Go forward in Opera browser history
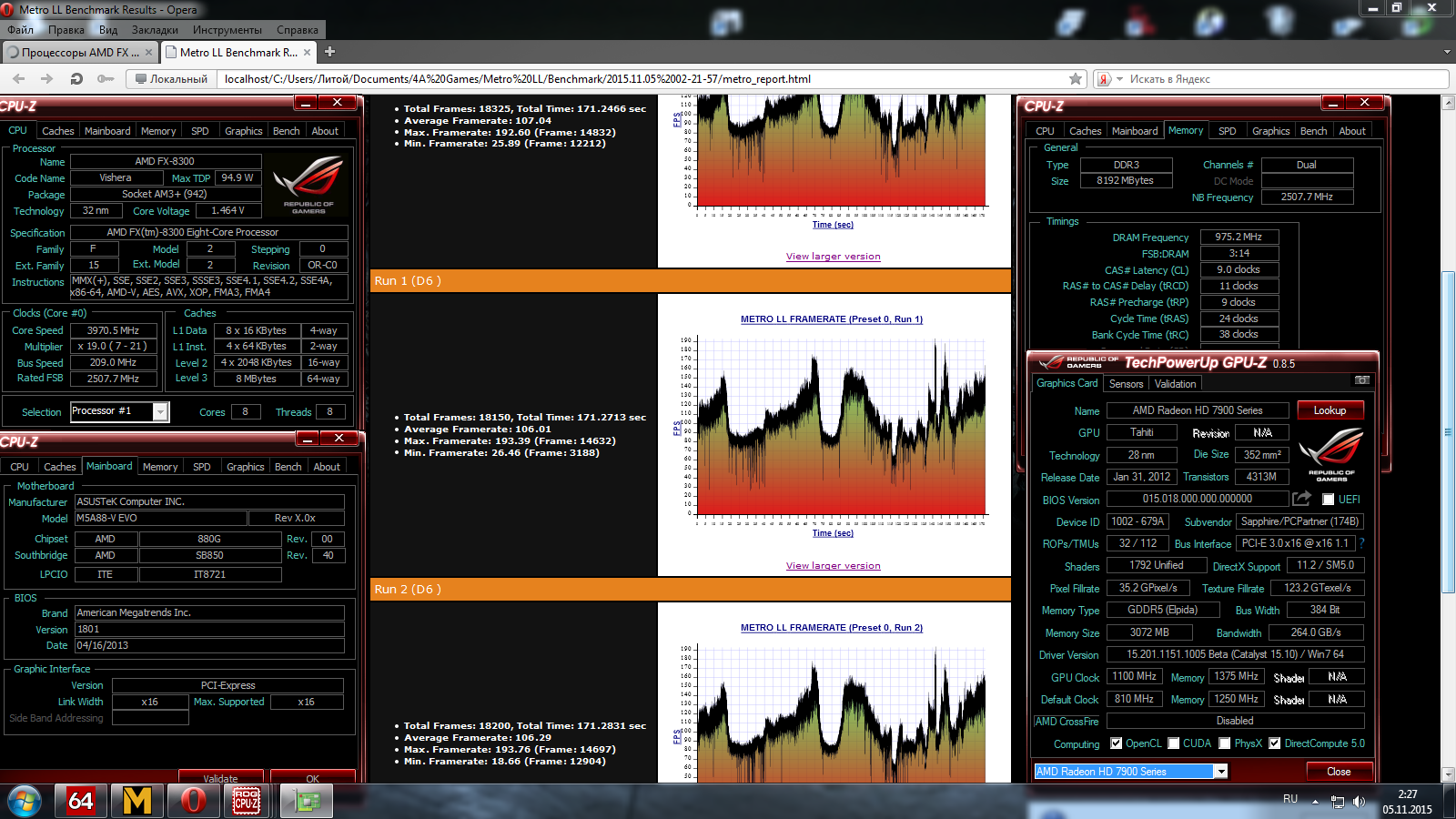1456x819 pixels. click(46, 79)
